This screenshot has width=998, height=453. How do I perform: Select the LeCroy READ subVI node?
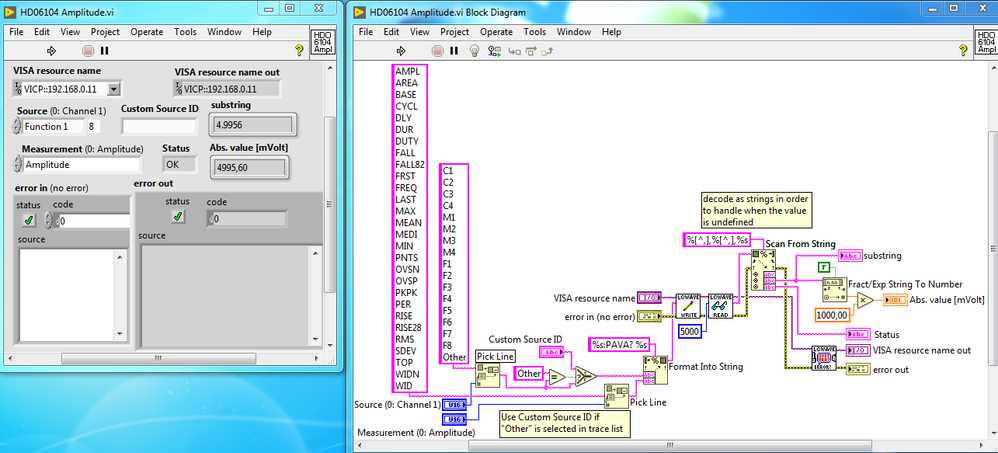[x=720, y=305]
